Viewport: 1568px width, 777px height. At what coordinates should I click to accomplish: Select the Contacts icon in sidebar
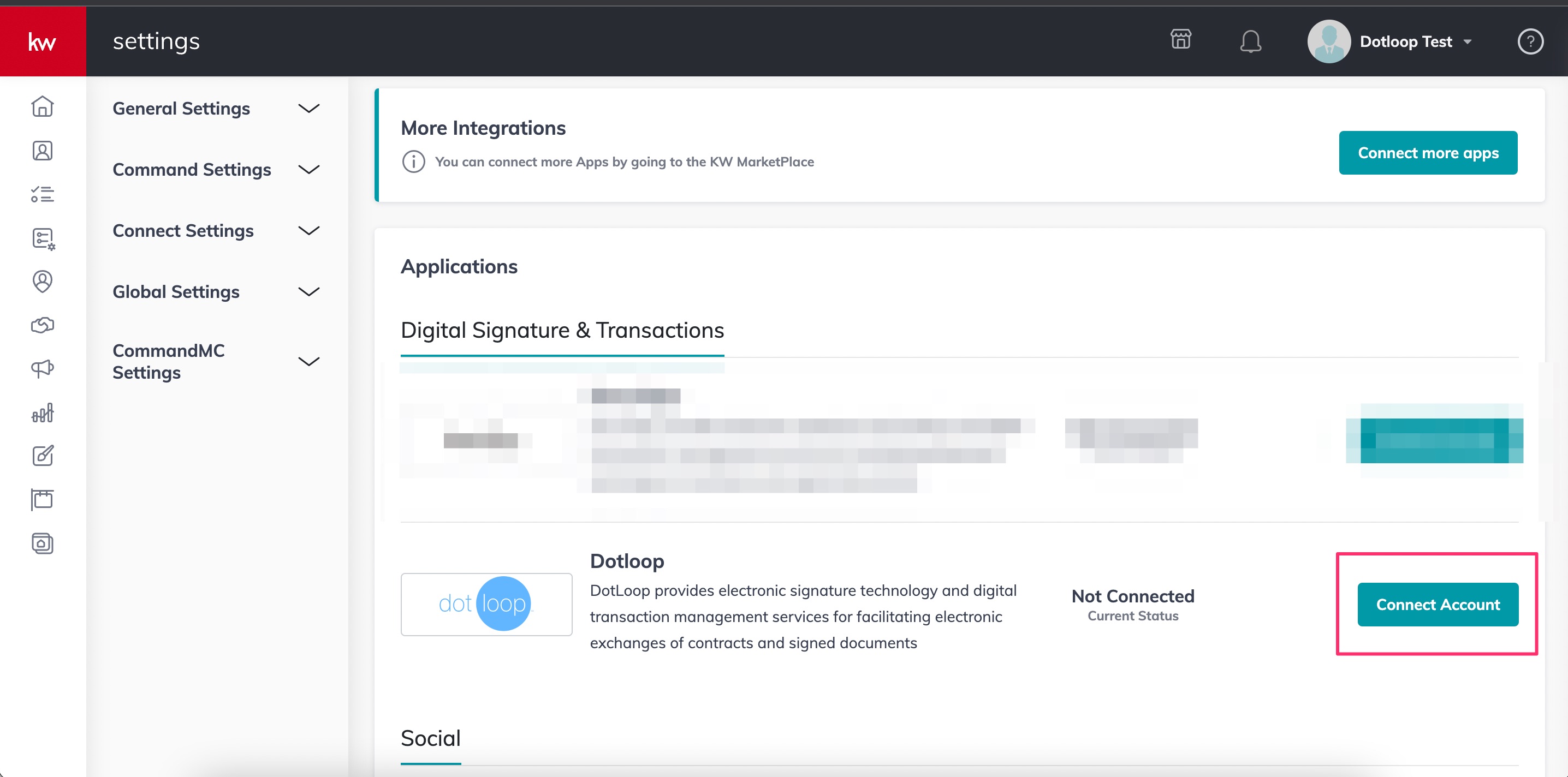(x=43, y=150)
